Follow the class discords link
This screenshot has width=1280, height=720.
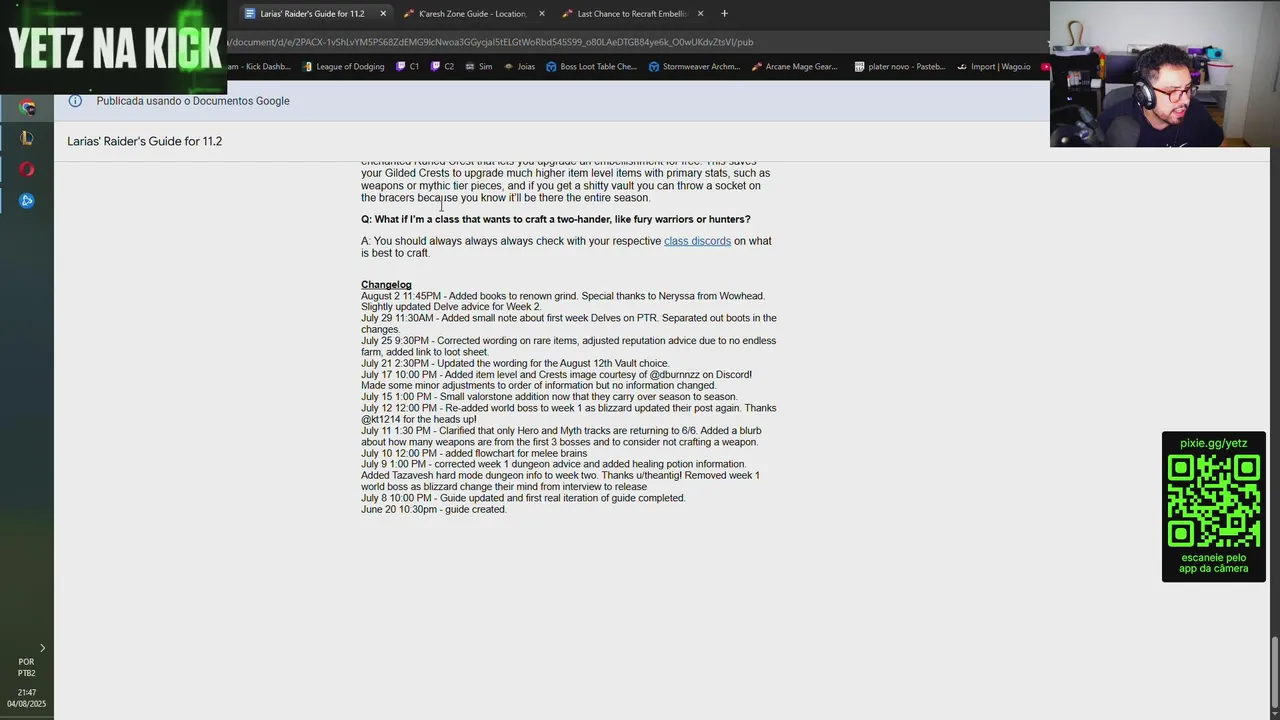697,241
